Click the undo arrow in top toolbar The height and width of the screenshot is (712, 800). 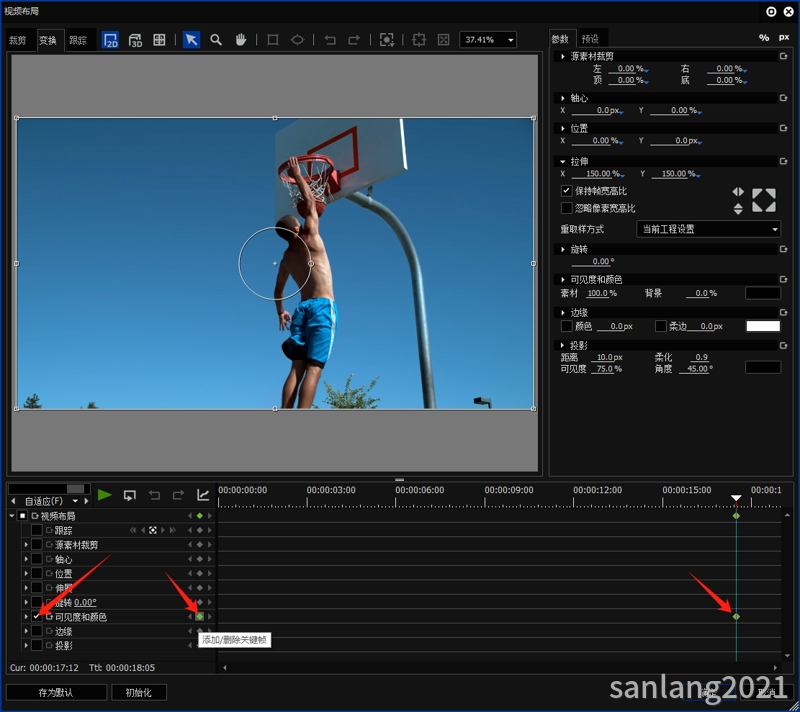(329, 40)
